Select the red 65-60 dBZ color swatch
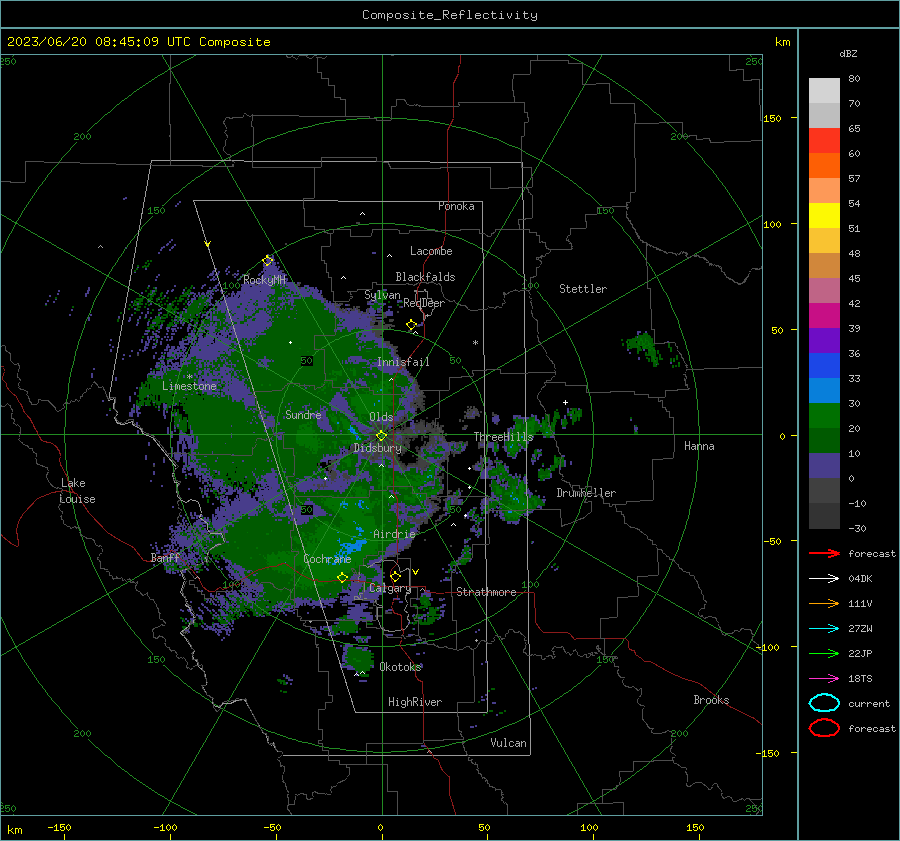The height and width of the screenshot is (841, 900). click(x=824, y=141)
